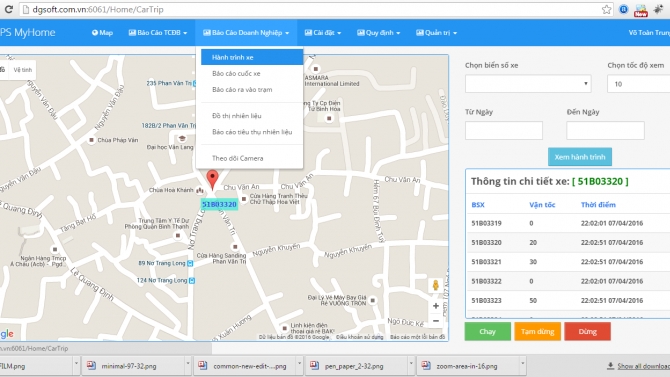Click the extension icon with New badge
670x377 pixels.
click(x=641, y=10)
